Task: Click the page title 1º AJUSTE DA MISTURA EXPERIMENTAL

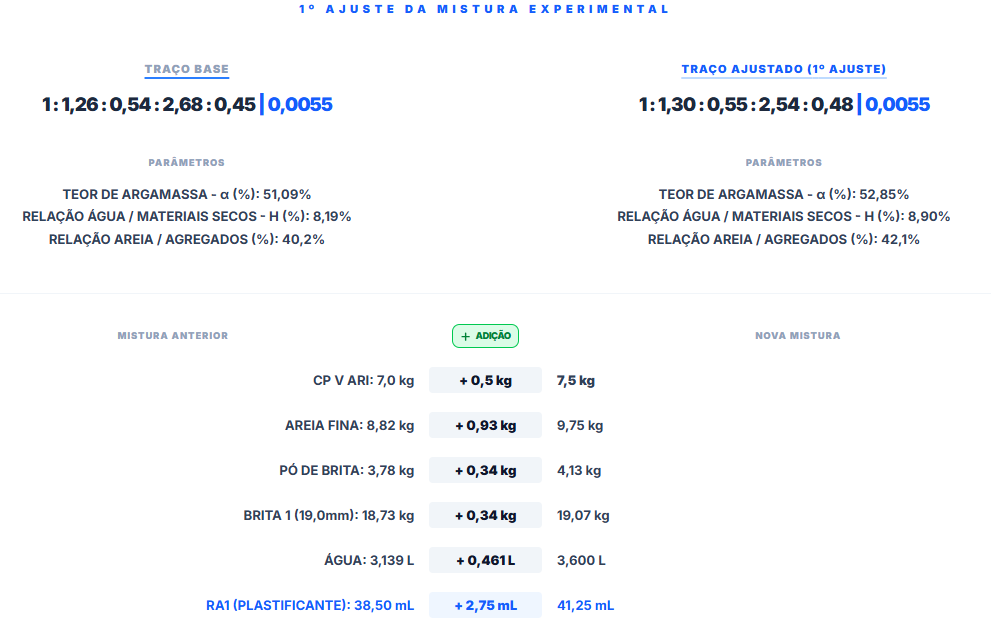Action: (x=484, y=9)
